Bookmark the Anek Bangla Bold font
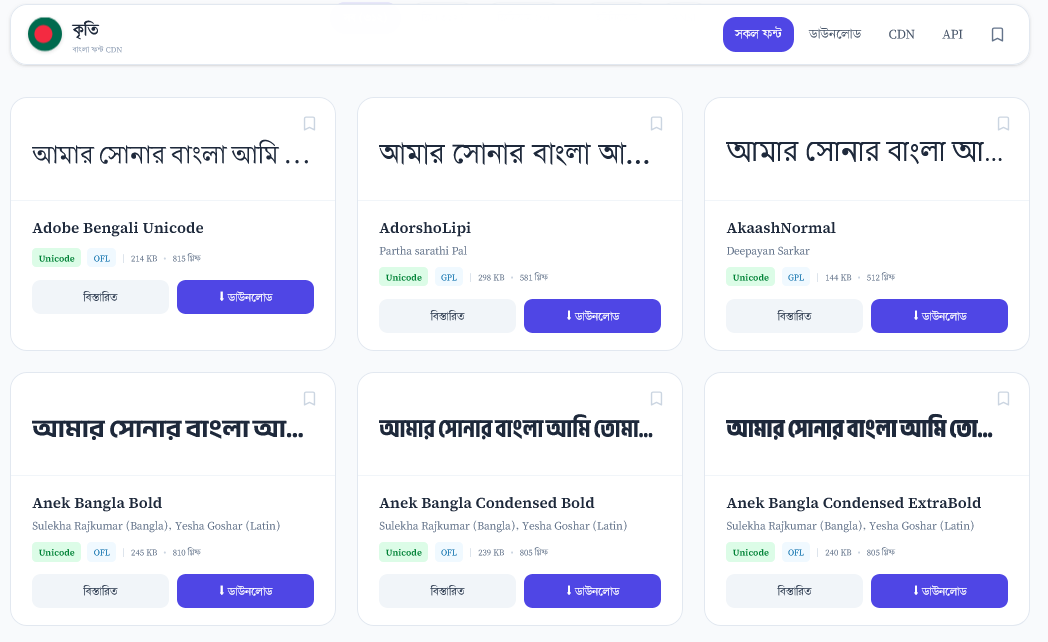 point(309,398)
